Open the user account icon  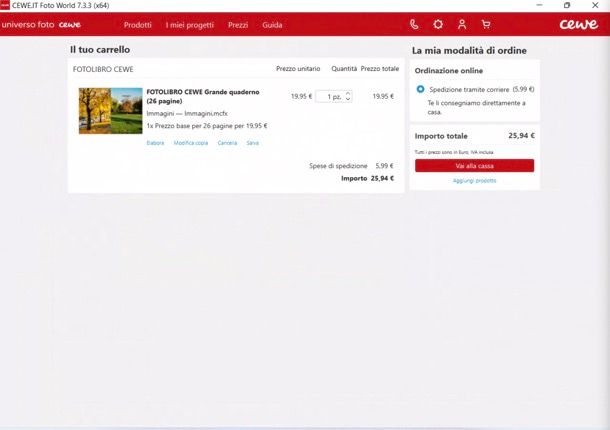pyautogui.click(x=462, y=25)
